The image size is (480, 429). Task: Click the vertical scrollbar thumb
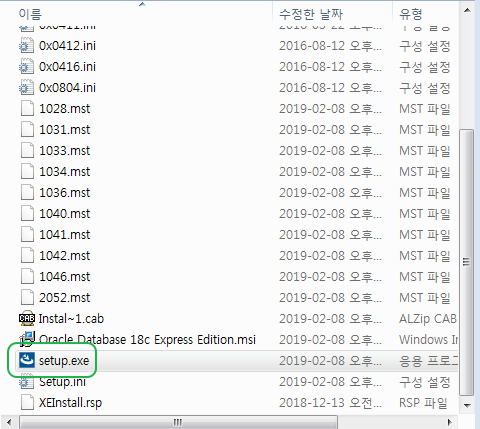click(467, 262)
